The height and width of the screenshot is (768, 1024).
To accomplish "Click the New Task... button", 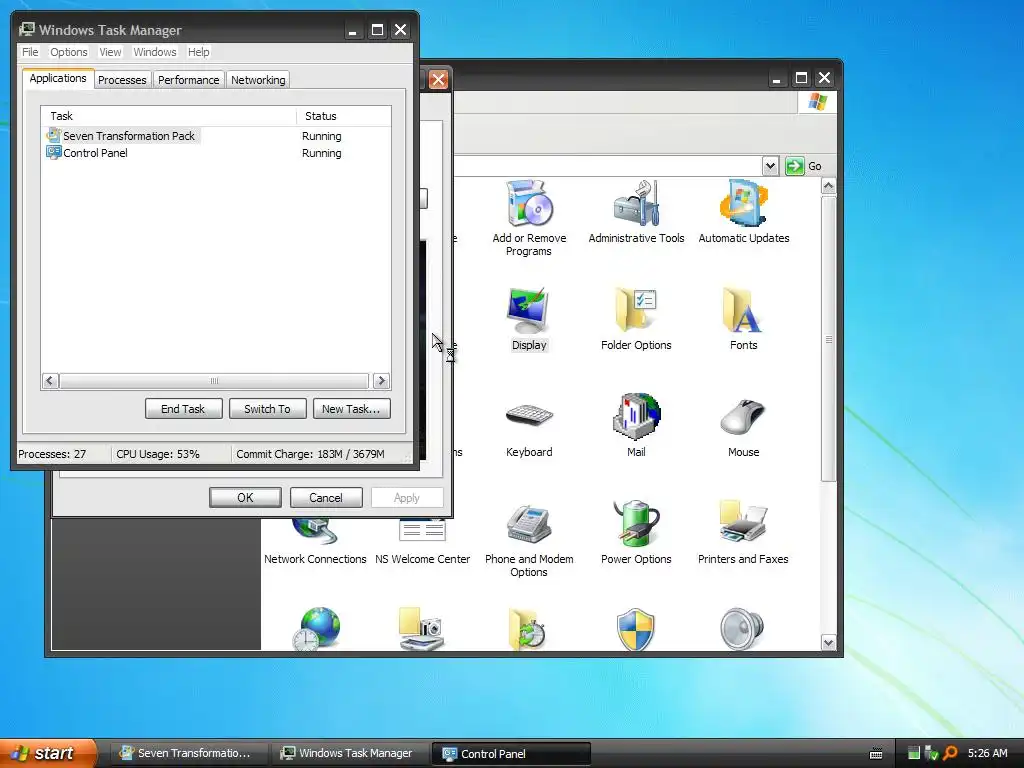I will click(351, 409).
